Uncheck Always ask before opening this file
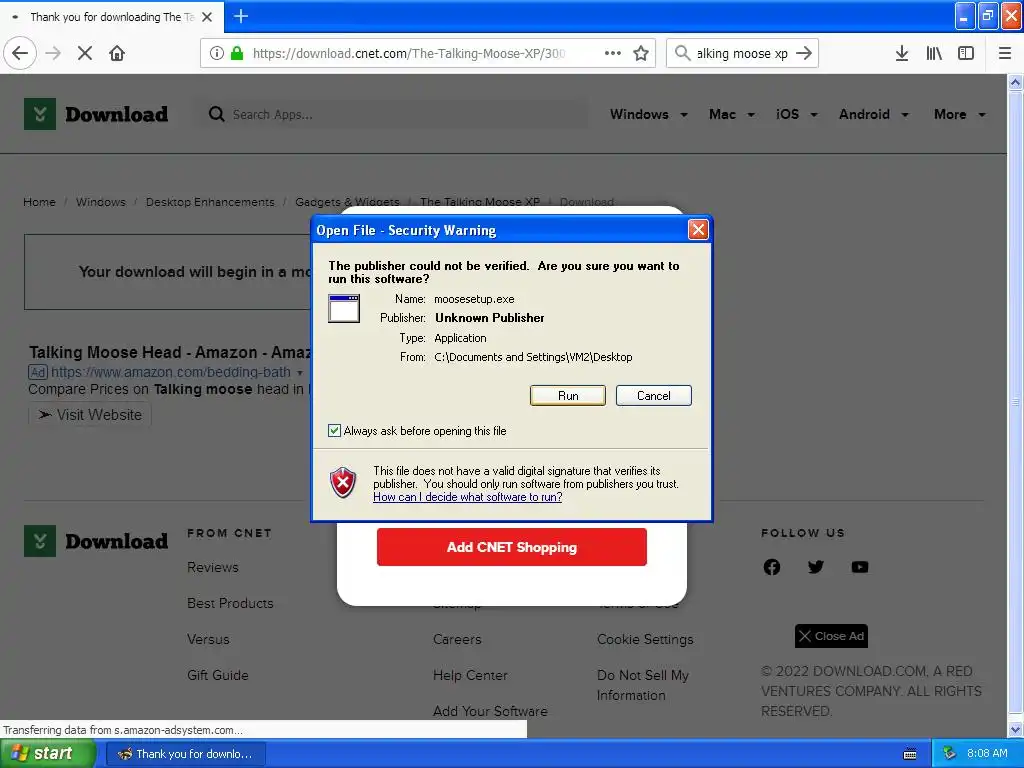This screenshot has height=768, width=1024. coord(334,430)
